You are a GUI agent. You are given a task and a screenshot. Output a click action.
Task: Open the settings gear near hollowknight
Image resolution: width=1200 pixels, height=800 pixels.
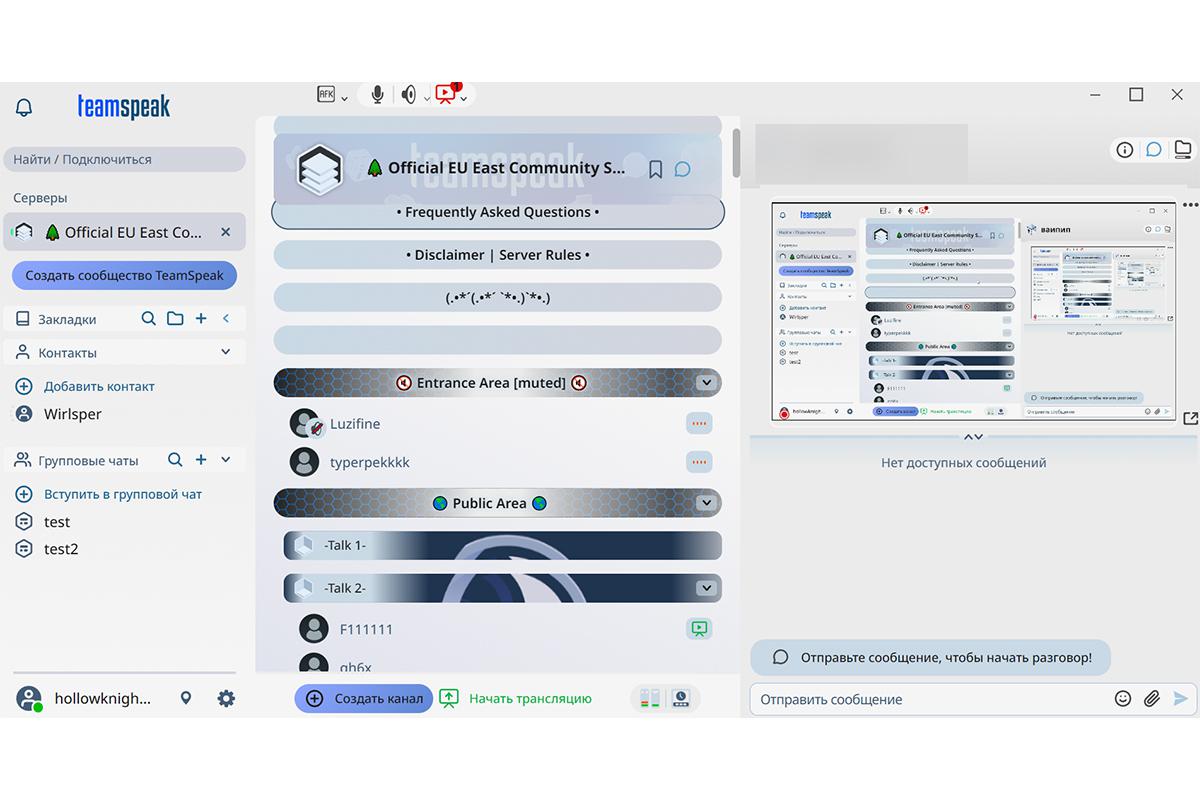click(x=226, y=698)
